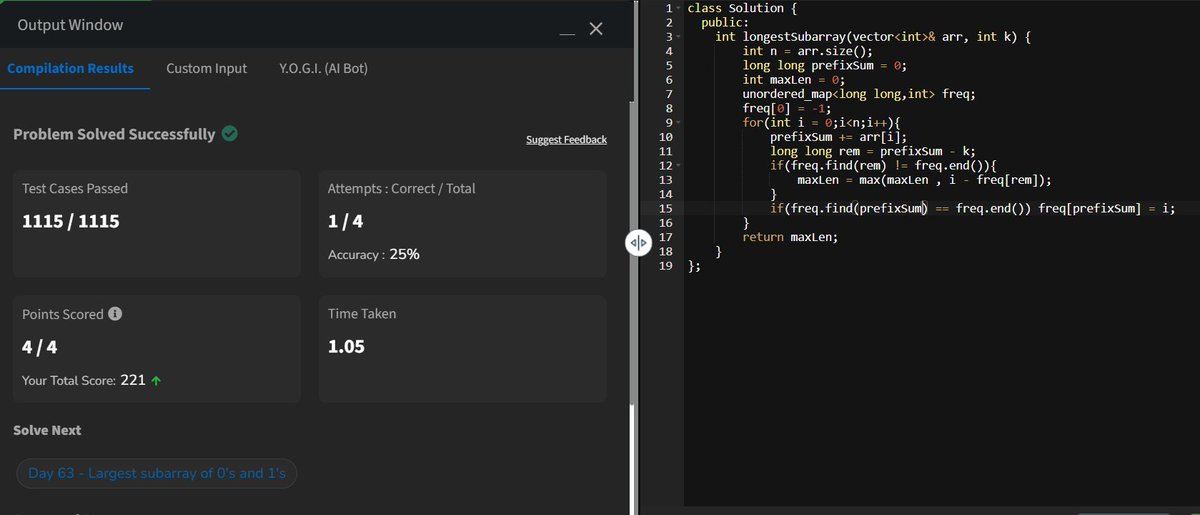Click the 'public:' code line

[725, 22]
